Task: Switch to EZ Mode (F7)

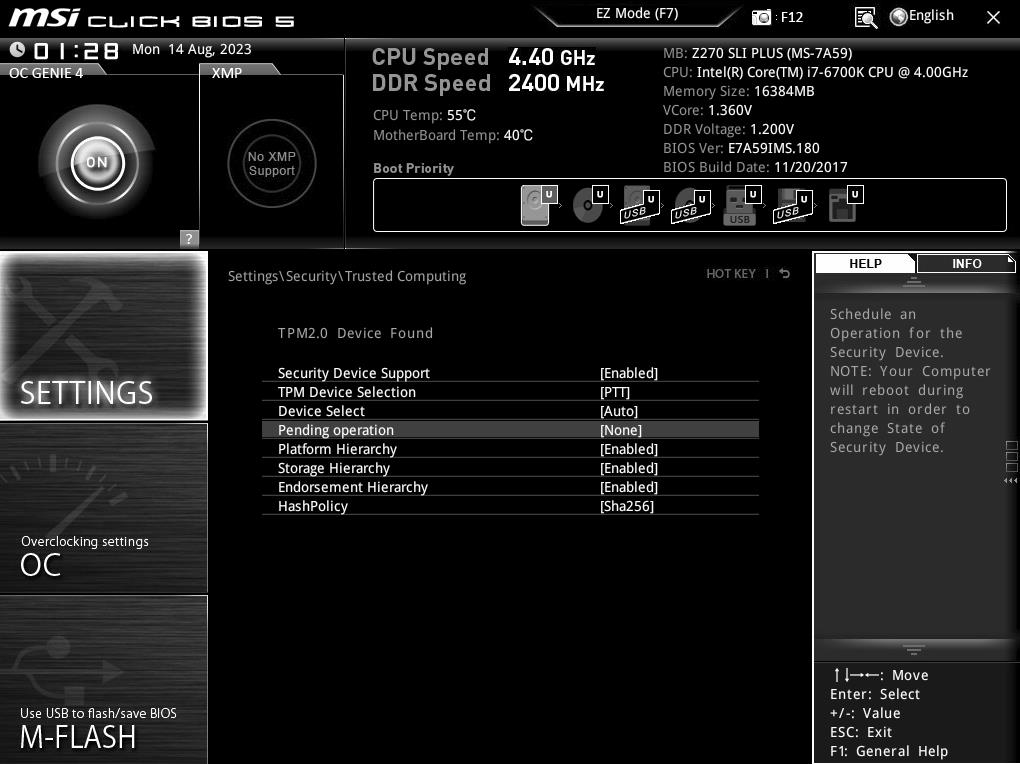Action: (637, 14)
